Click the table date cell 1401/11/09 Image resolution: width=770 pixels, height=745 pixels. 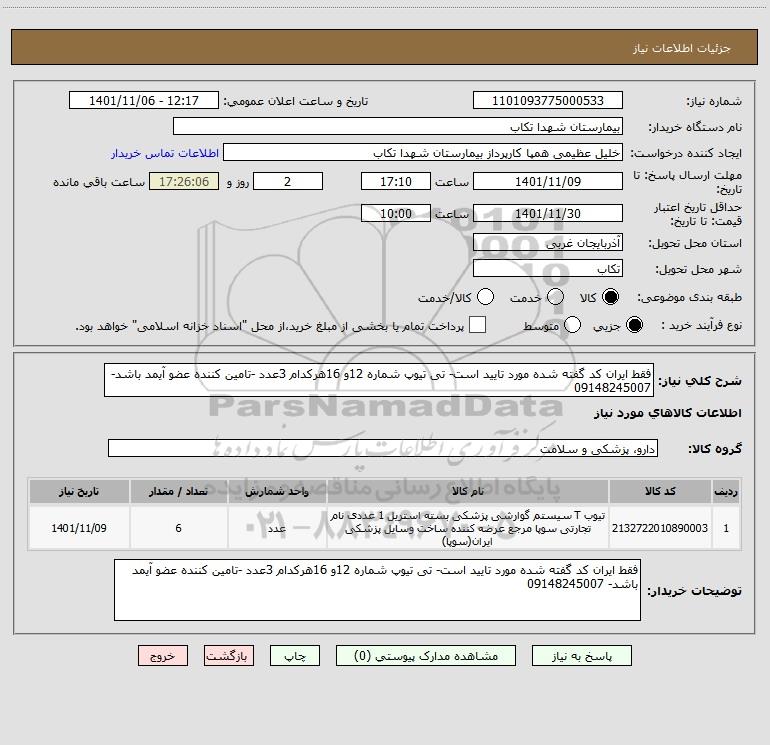tap(79, 528)
